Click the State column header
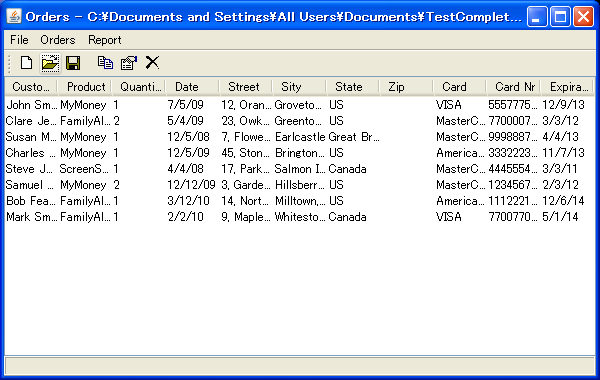Viewport: 600px width, 380px height. (x=353, y=87)
